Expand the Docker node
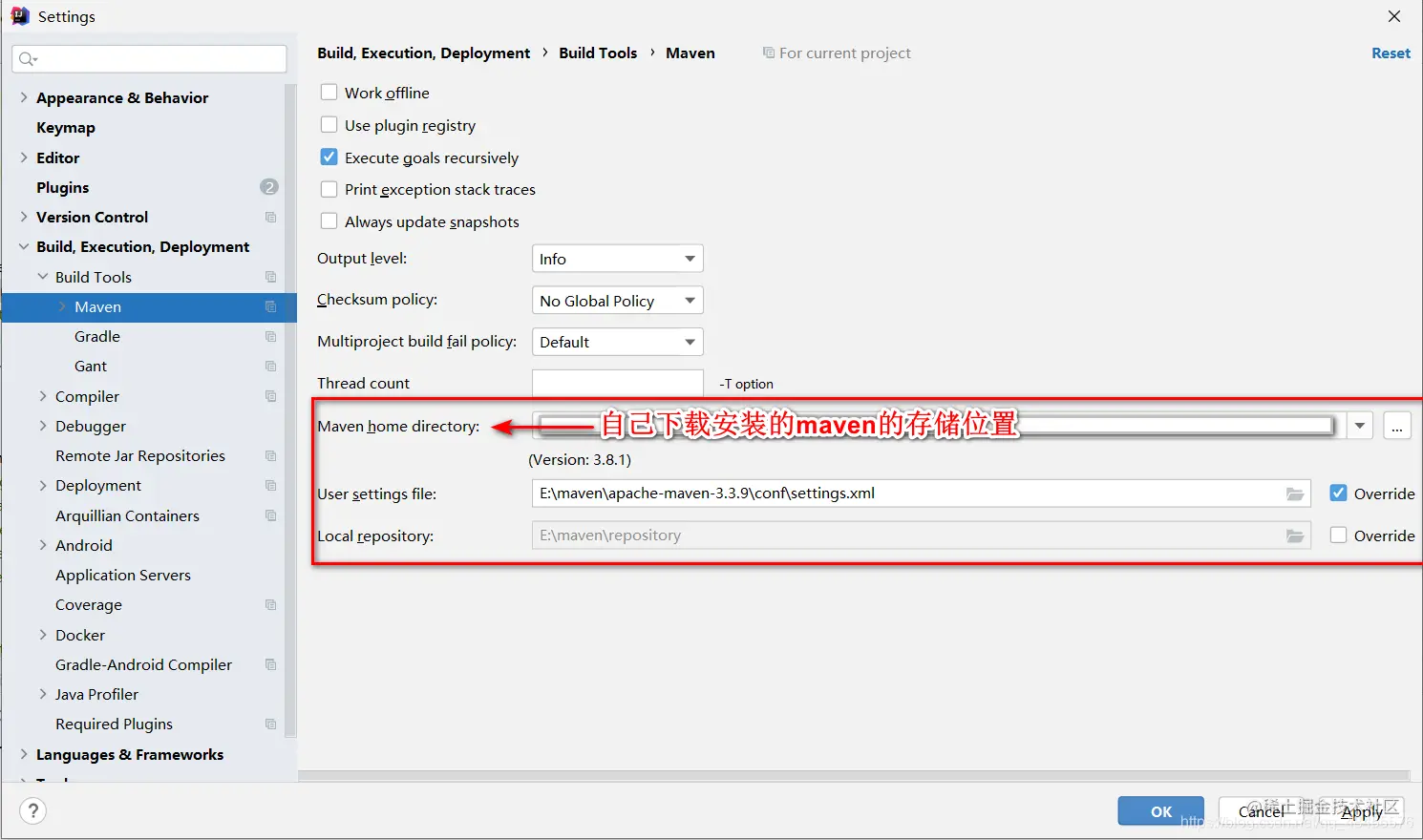The width and height of the screenshot is (1423, 840). (x=43, y=635)
